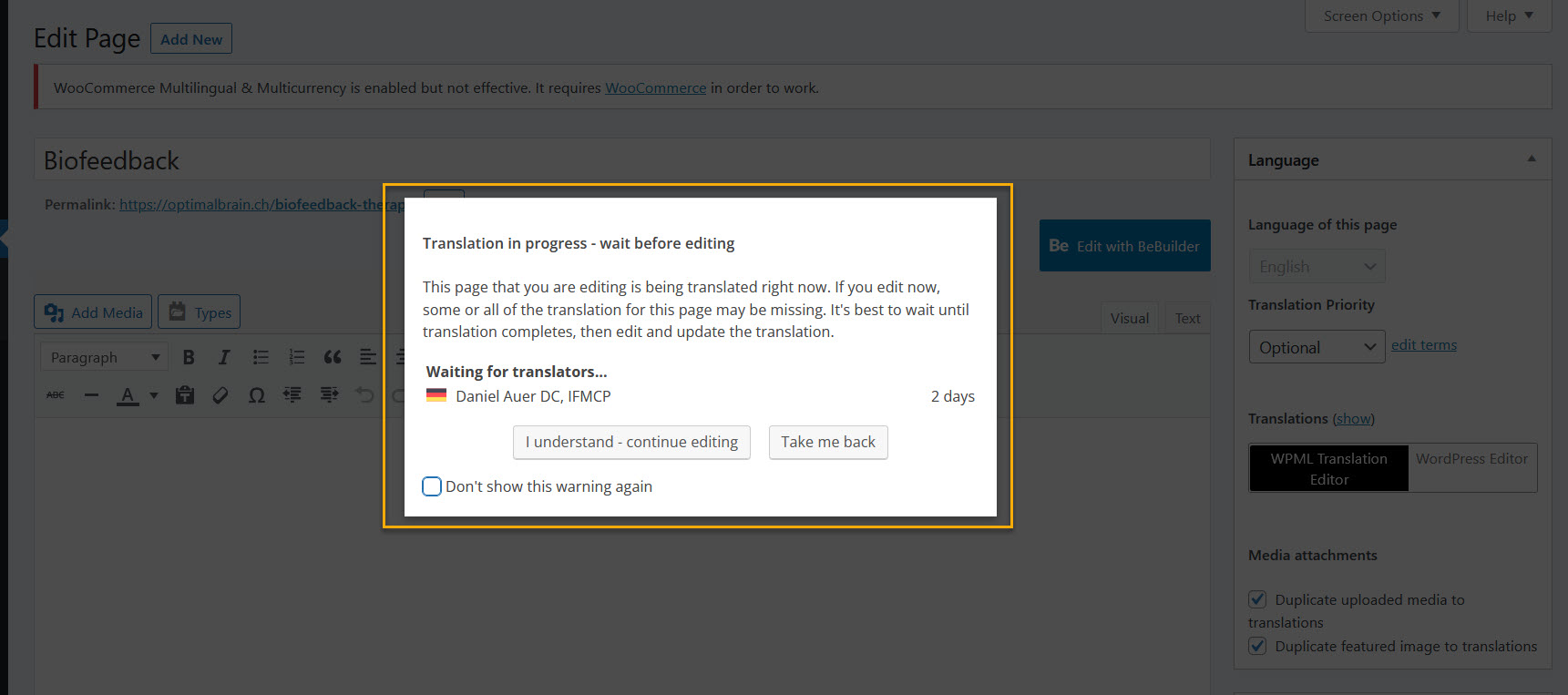Click the '2 days' wait time text
This screenshot has width=1568, height=695.
[953, 396]
